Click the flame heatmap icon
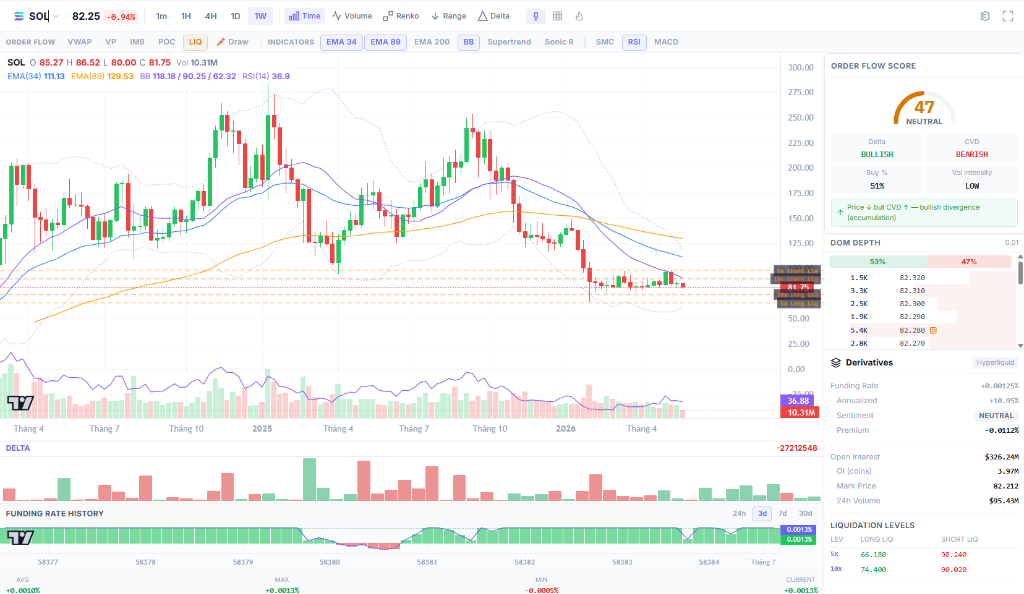Image resolution: width=1024 pixels, height=594 pixels. (579, 16)
